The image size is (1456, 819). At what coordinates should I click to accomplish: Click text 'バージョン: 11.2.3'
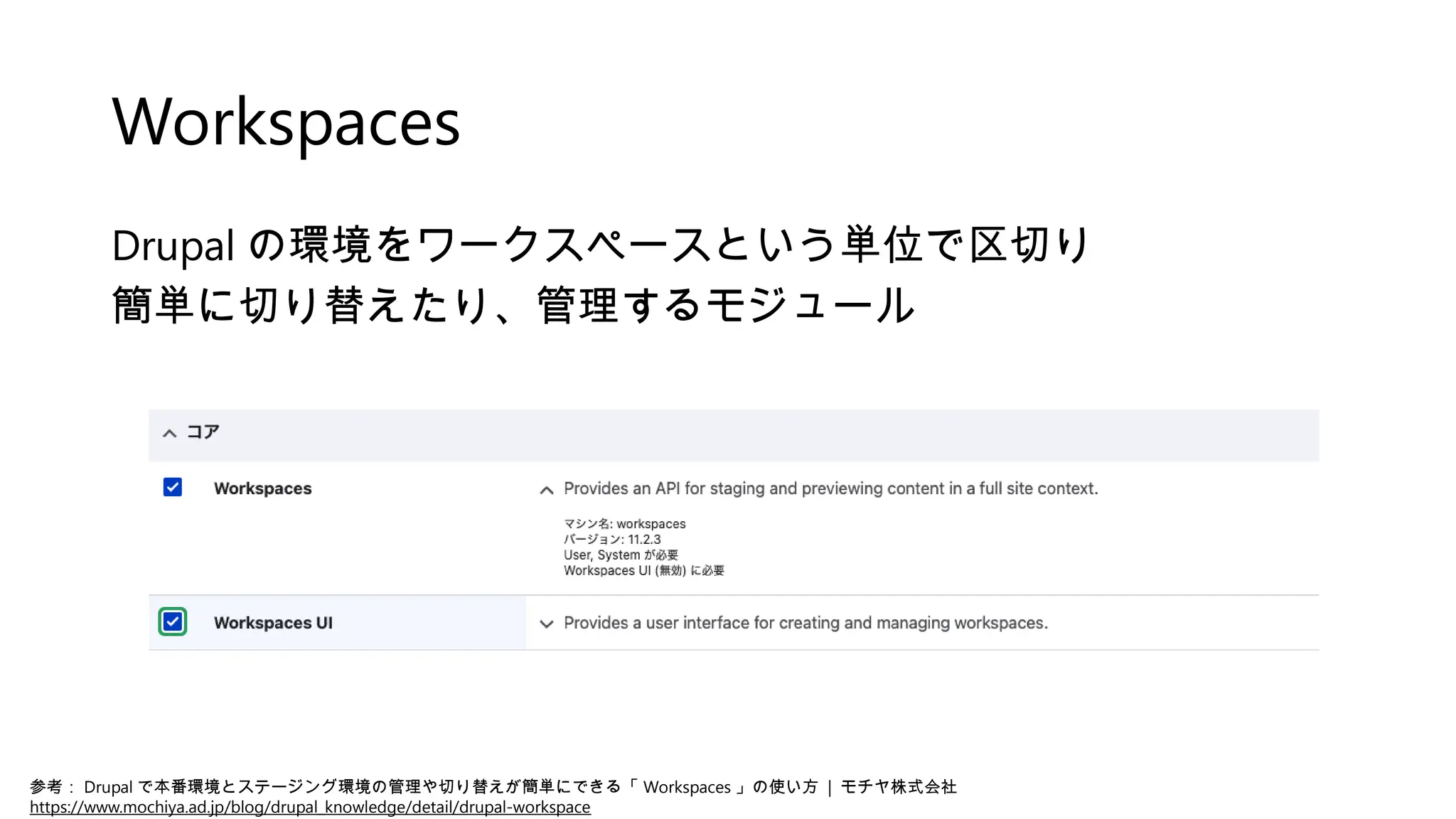[612, 540]
